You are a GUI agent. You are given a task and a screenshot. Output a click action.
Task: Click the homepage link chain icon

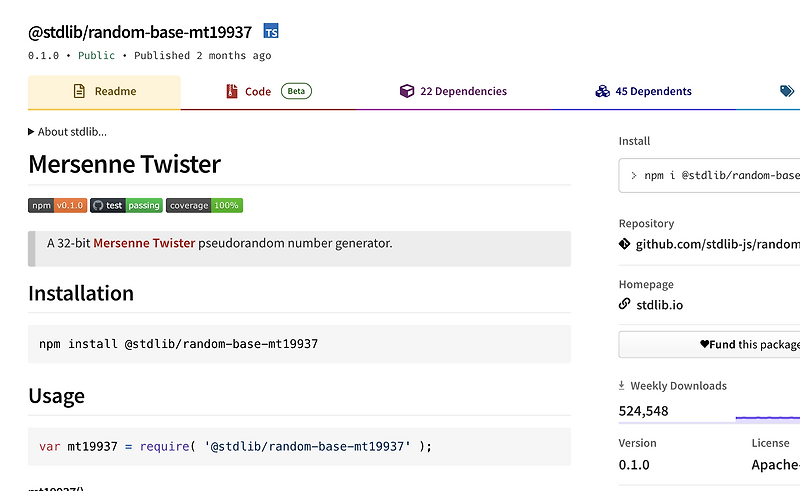[x=625, y=304]
